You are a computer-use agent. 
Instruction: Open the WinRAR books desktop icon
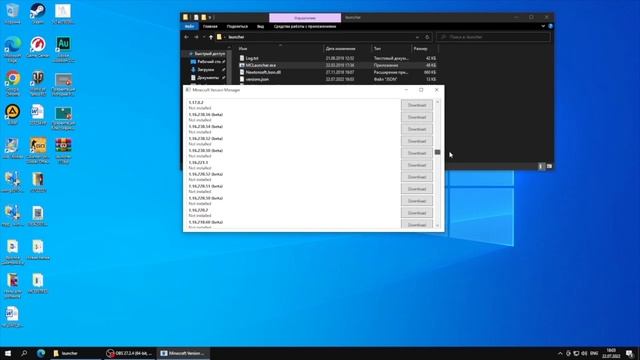coord(63,150)
